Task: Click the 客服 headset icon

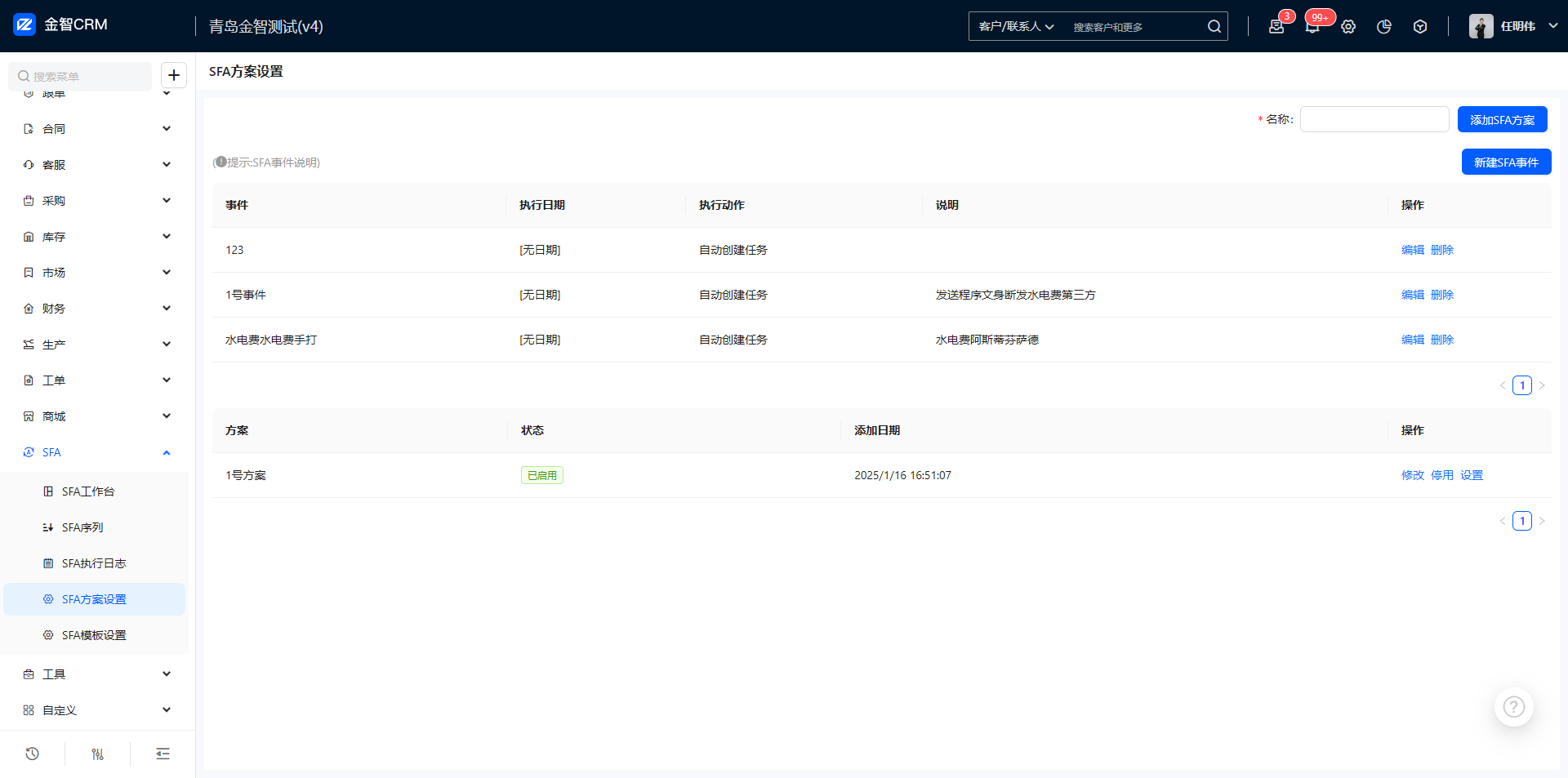Action: tap(29, 165)
